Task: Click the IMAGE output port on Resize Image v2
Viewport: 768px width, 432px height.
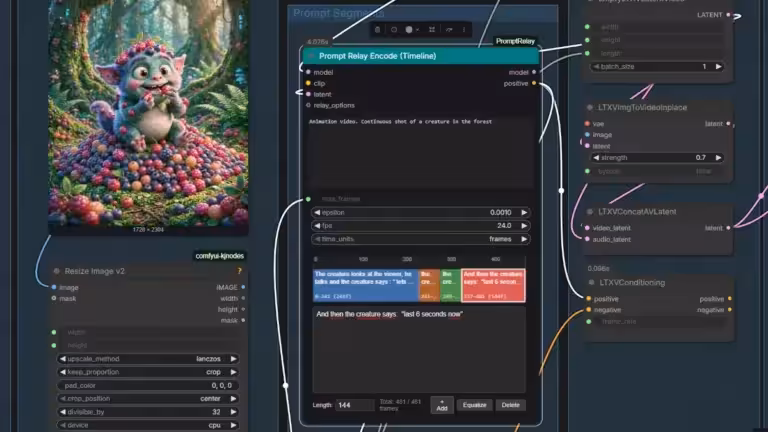Action: coord(243,287)
